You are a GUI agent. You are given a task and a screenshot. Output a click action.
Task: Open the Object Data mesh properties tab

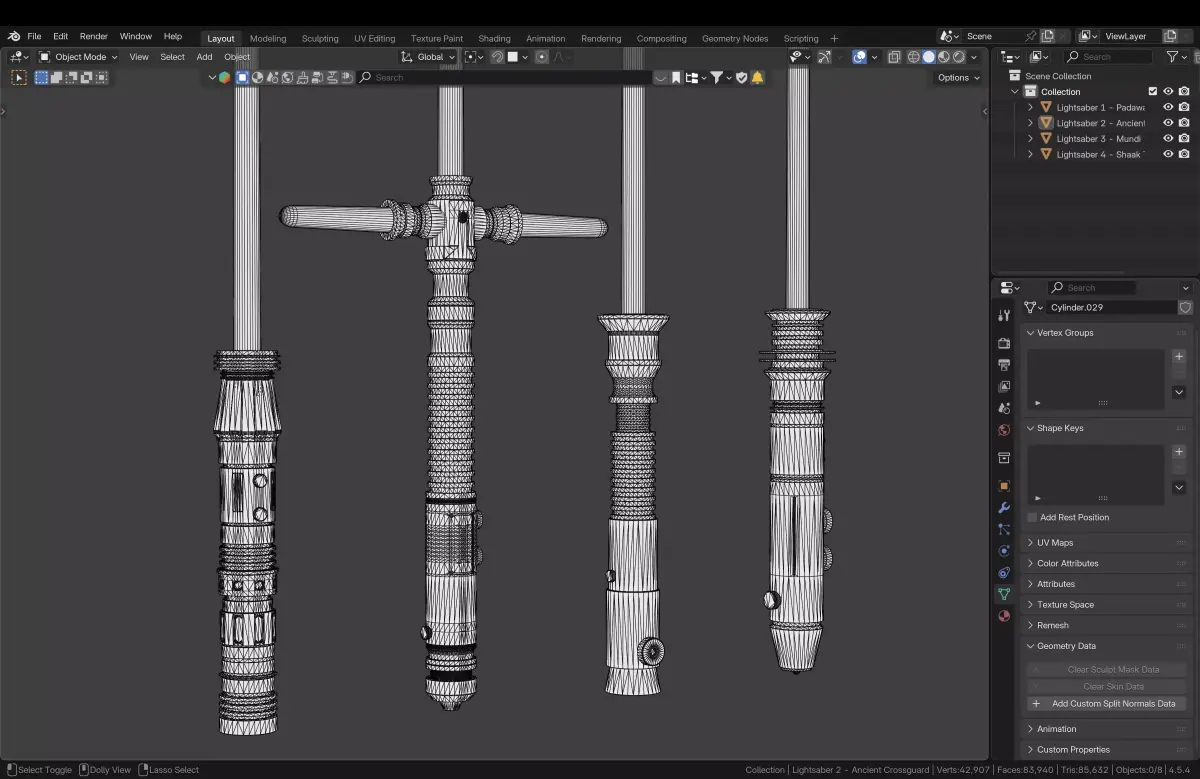(x=1004, y=594)
